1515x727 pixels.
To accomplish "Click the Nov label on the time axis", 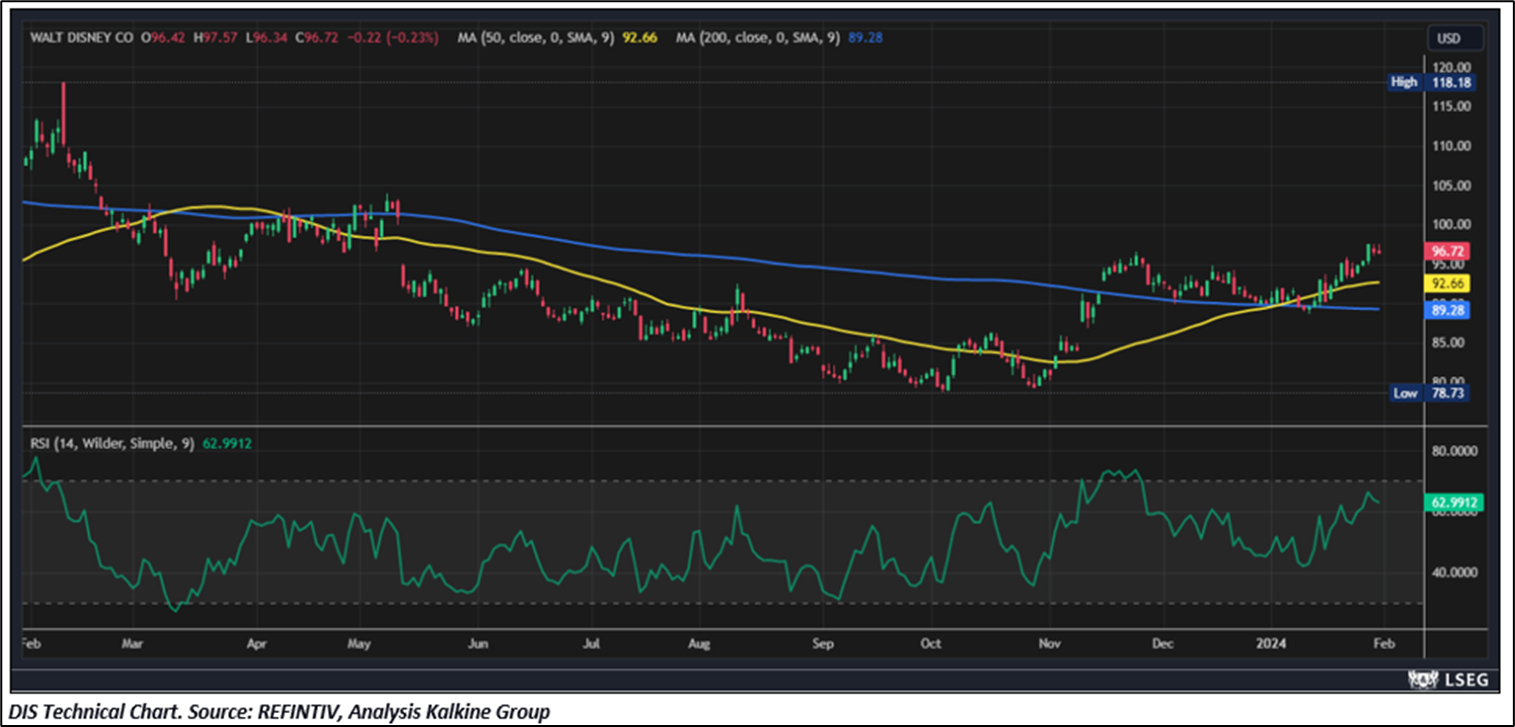I will (x=1048, y=644).
